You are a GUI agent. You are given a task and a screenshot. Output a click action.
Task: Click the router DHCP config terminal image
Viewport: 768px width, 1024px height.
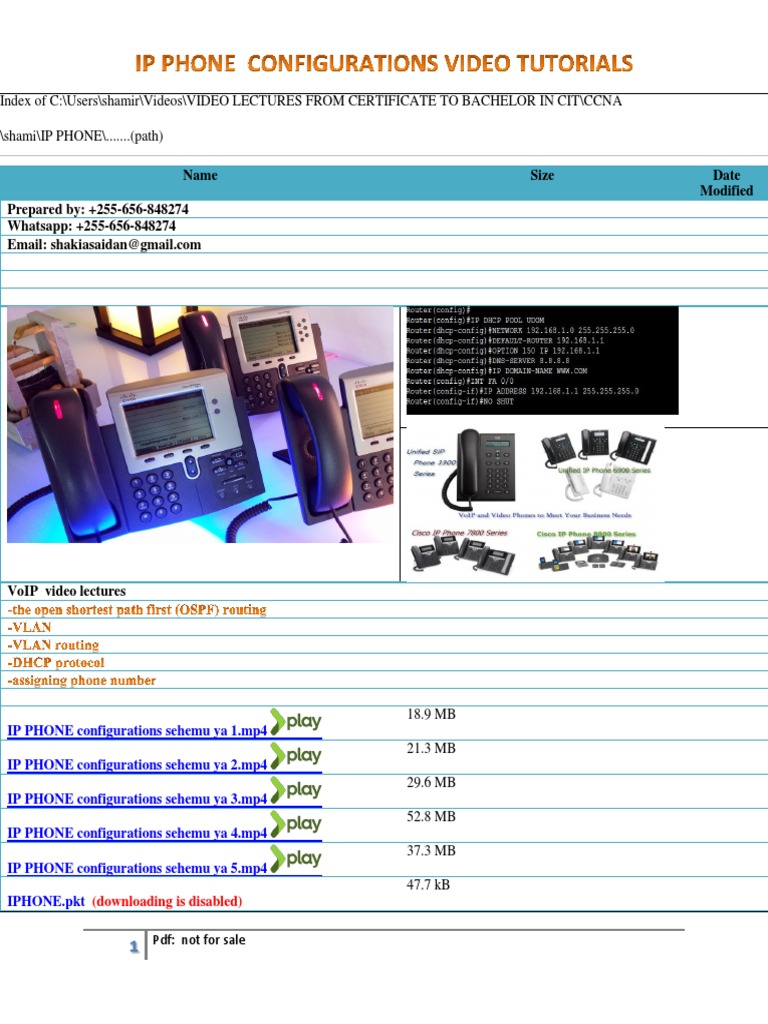point(542,360)
